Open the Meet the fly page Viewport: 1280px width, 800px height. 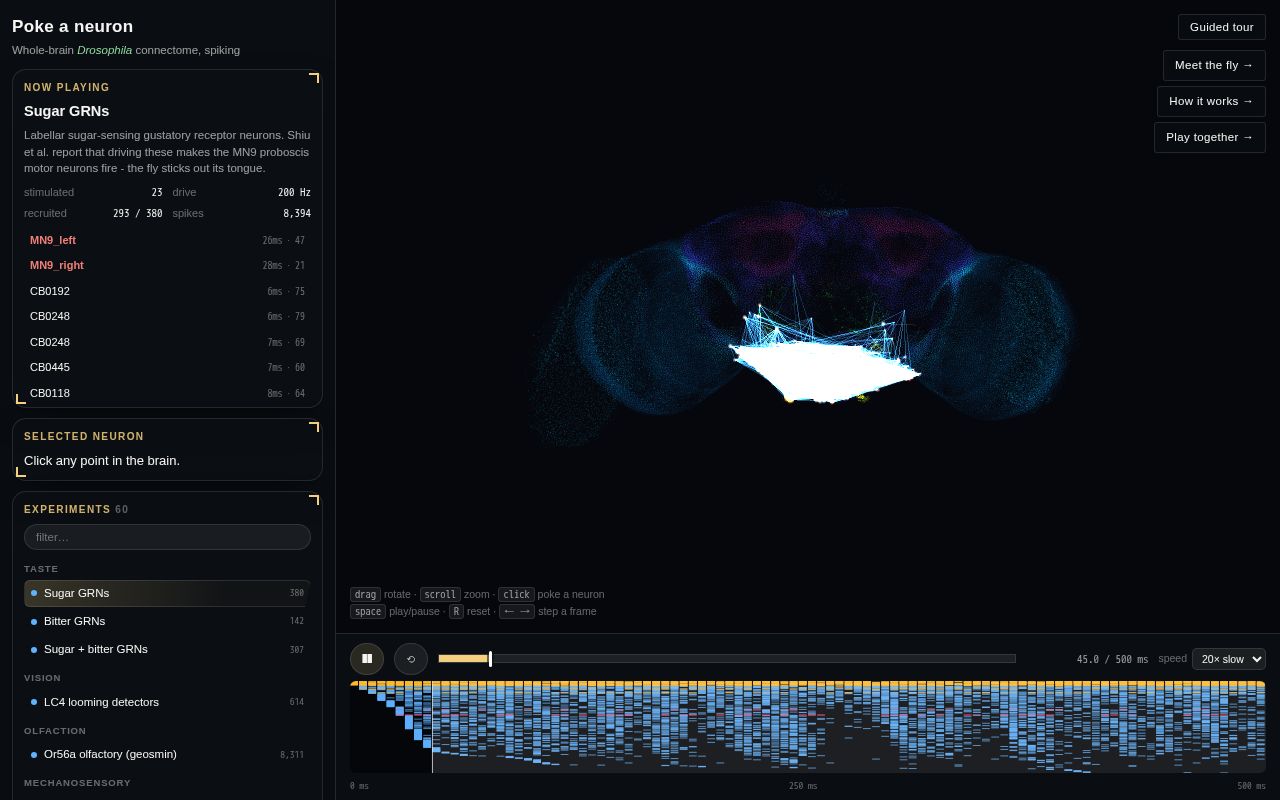1214,65
